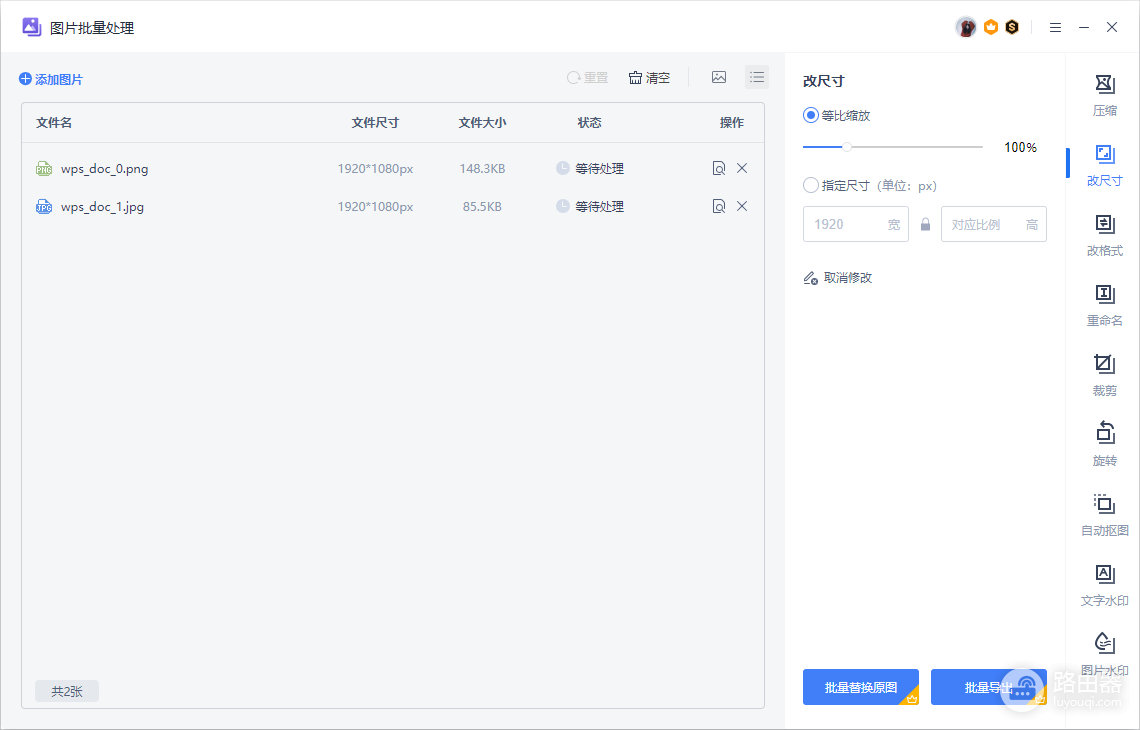Remove wps_doc_0.png from the list
Image resolution: width=1140 pixels, height=730 pixels.
click(x=742, y=168)
